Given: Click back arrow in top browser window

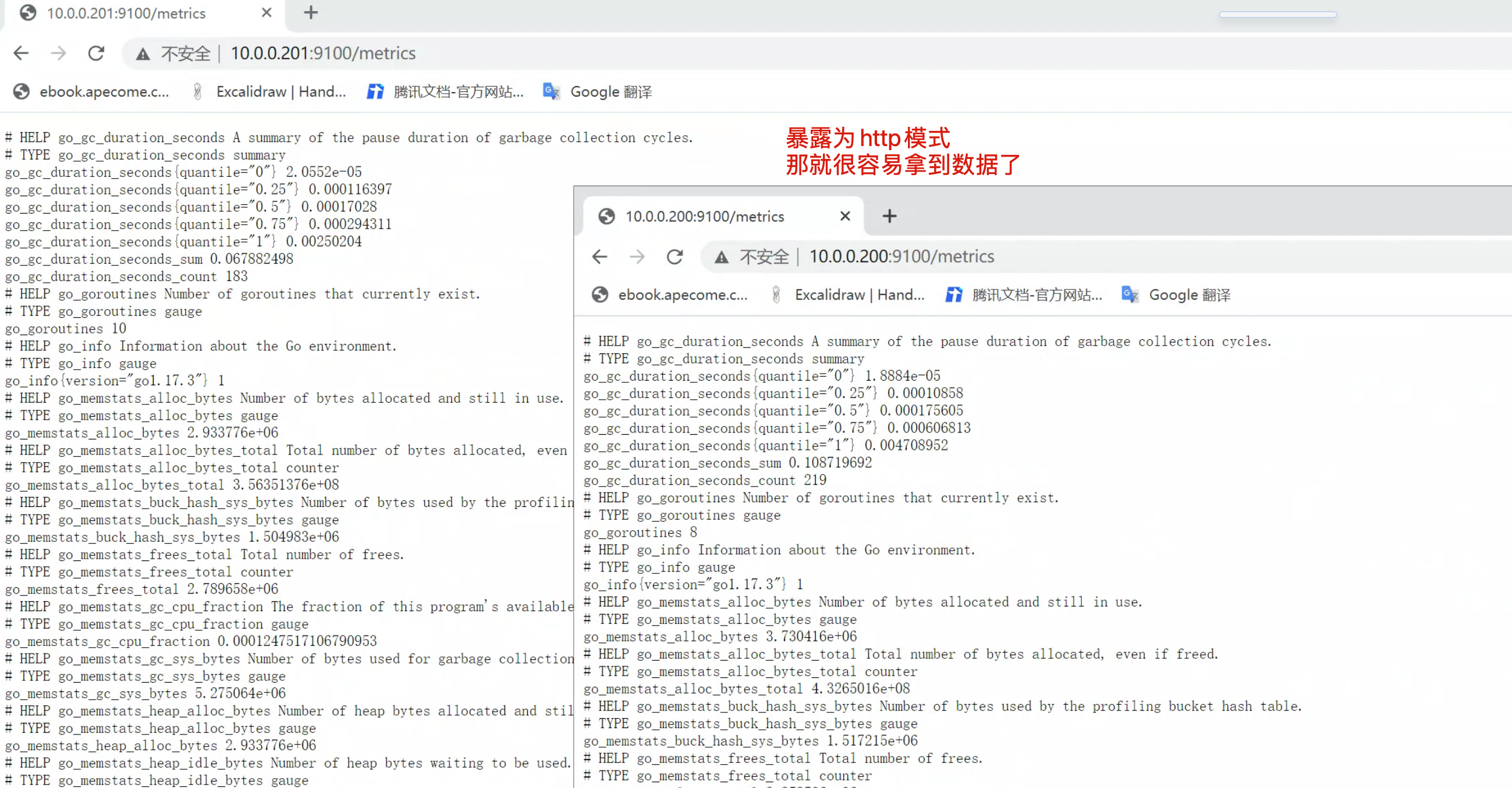Looking at the screenshot, I should pyautogui.click(x=21, y=54).
